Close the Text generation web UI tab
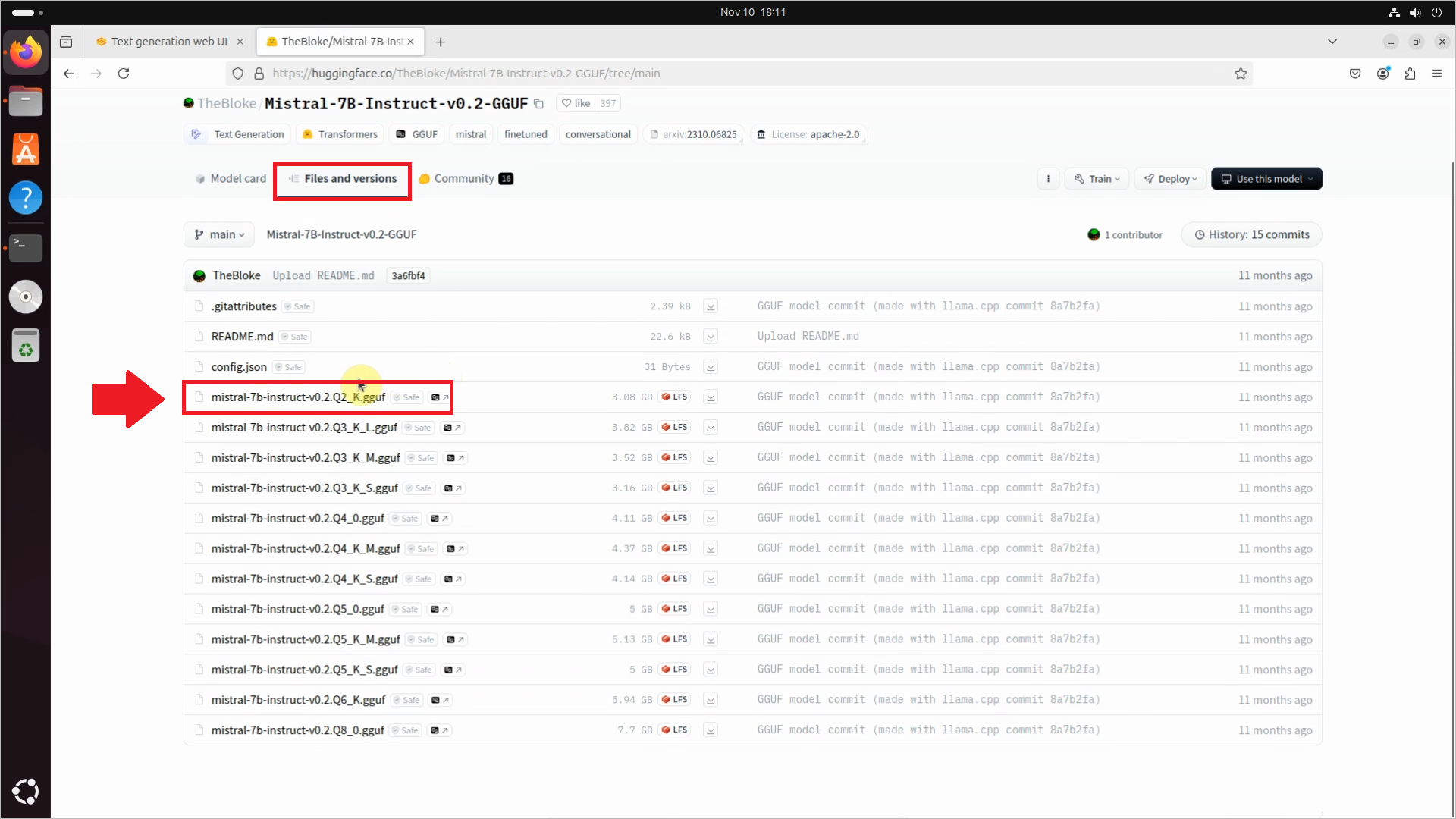The width and height of the screenshot is (1456, 819). (240, 42)
